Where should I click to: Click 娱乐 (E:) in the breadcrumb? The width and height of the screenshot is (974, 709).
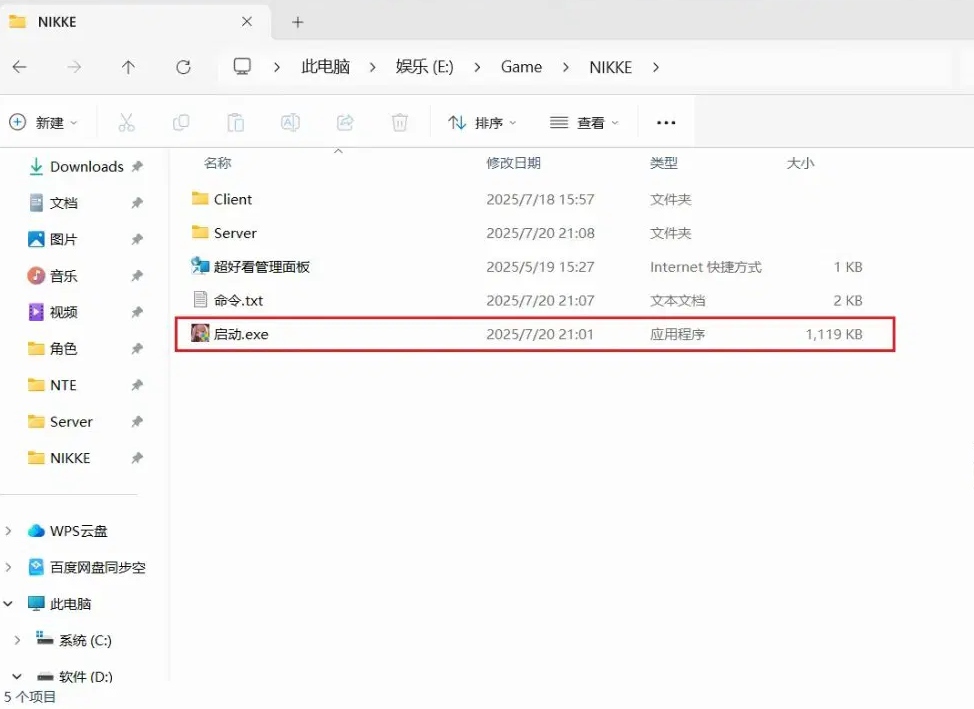click(424, 66)
